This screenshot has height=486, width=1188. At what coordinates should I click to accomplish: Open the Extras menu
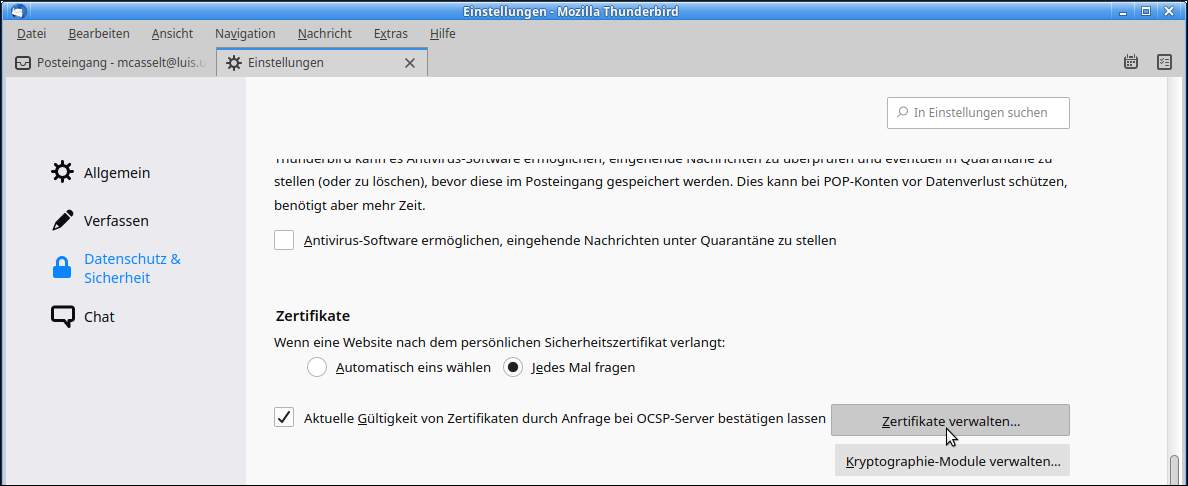click(x=390, y=33)
